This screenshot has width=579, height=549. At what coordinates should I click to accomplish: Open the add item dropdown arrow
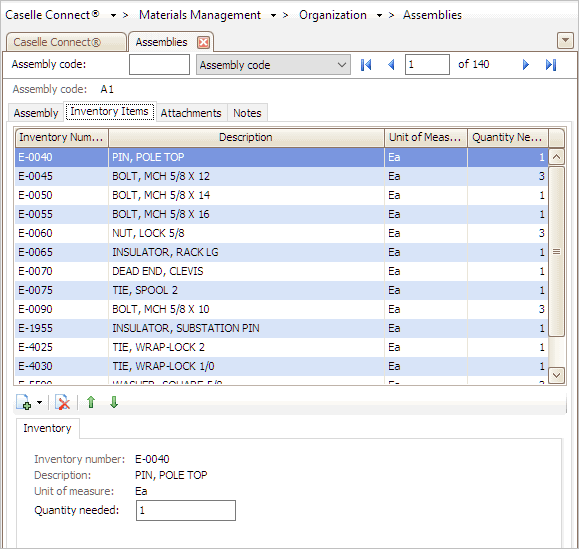coord(40,402)
